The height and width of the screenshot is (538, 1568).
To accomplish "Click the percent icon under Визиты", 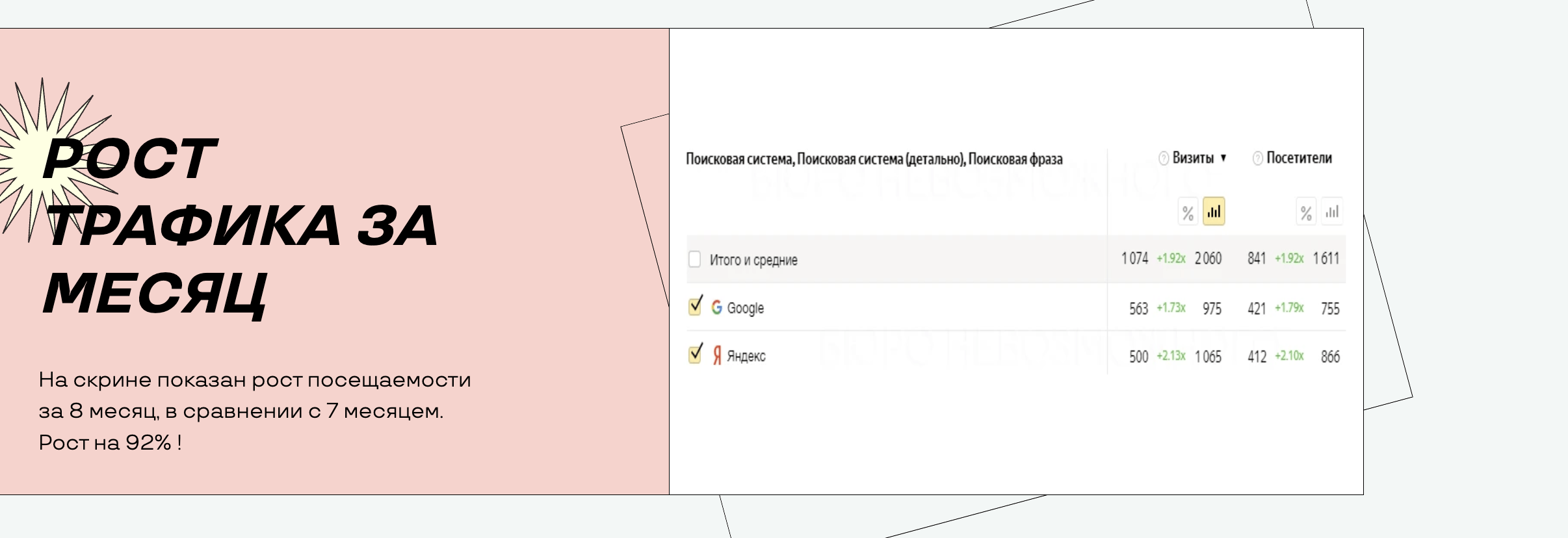I will point(1188,212).
